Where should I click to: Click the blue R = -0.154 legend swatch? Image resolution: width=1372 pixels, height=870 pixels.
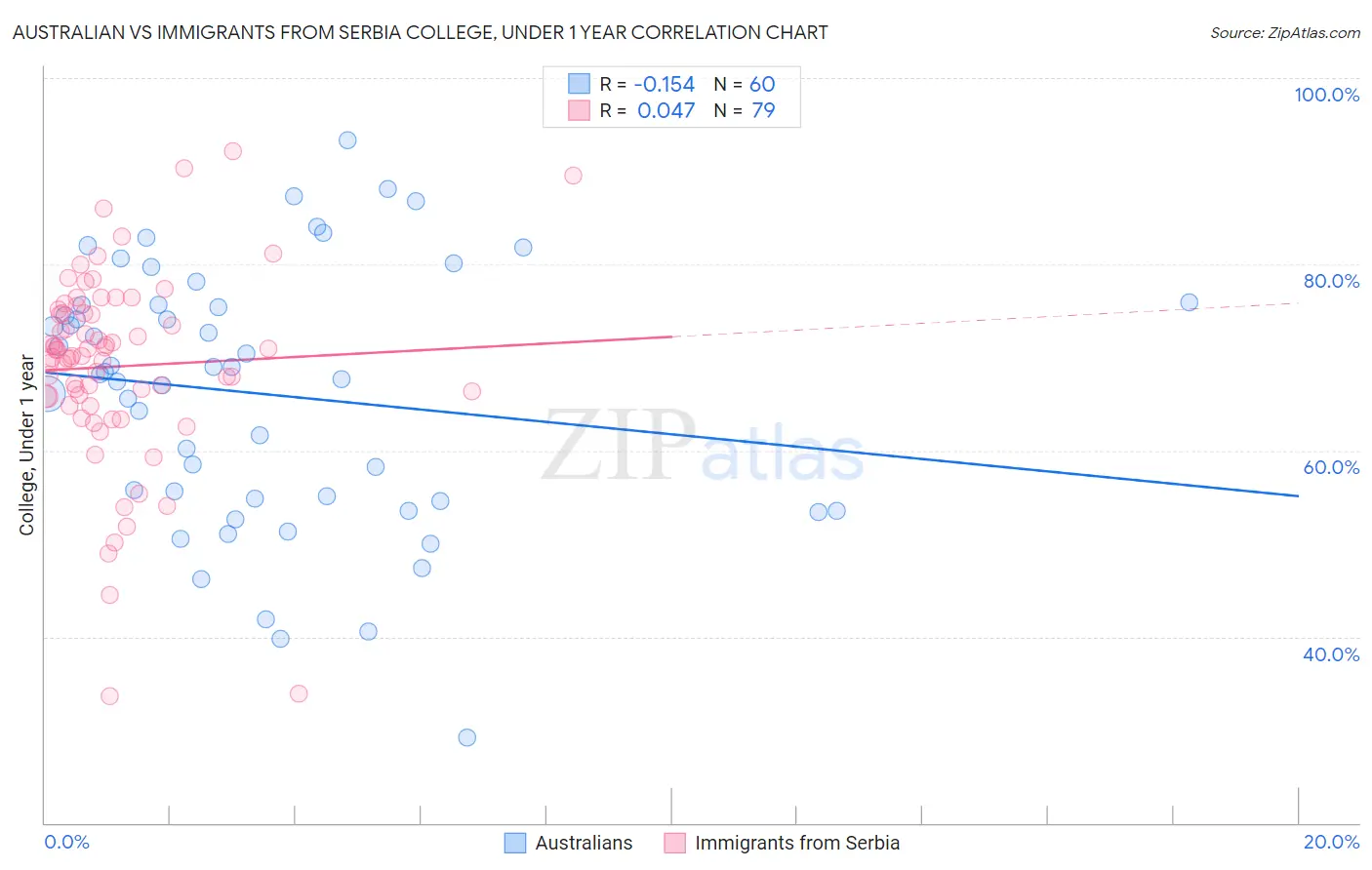(x=579, y=84)
